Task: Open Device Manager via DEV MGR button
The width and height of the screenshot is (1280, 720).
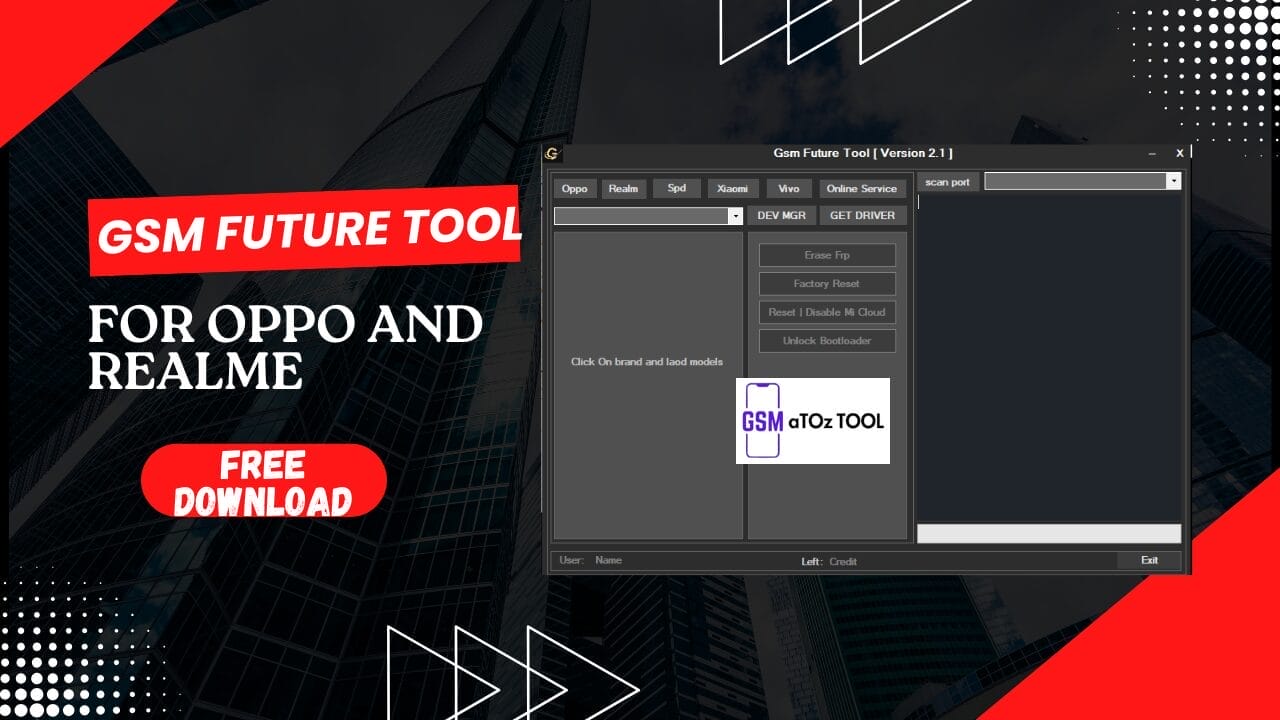Action: [783, 215]
